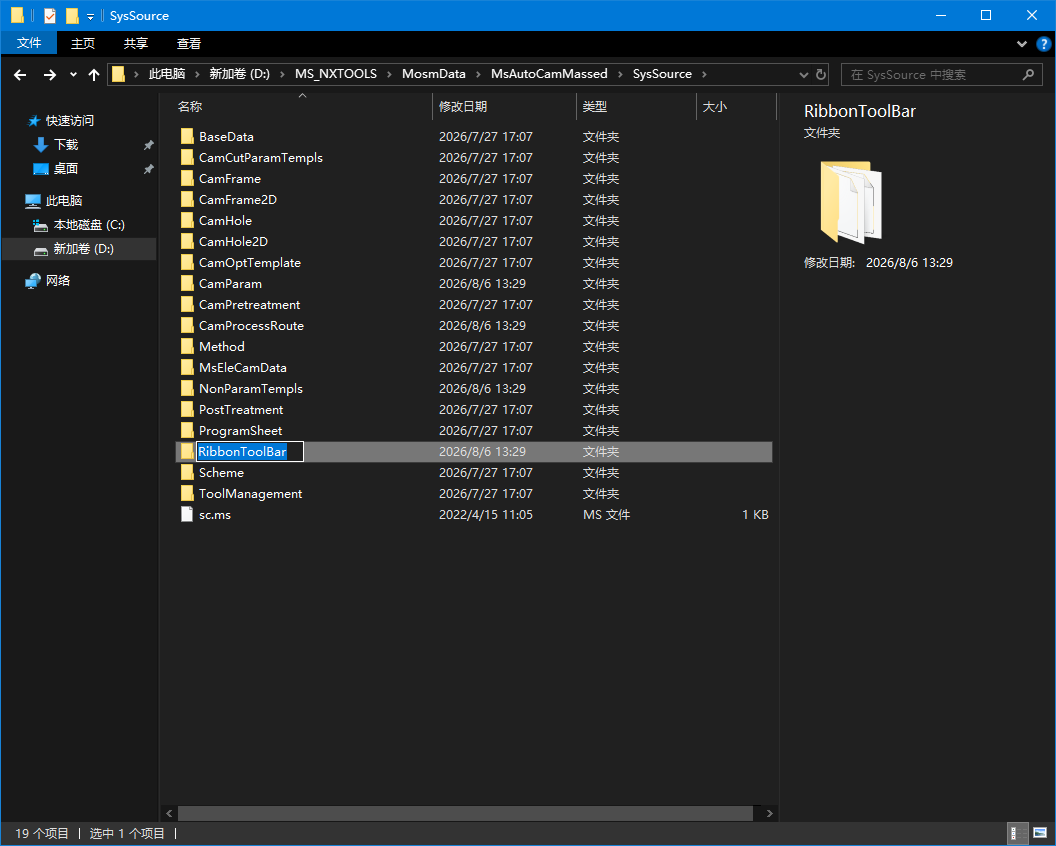This screenshot has height=846, width=1056.
Task: Select the CamOptTemplate folder icon
Action: coord(187,263)
